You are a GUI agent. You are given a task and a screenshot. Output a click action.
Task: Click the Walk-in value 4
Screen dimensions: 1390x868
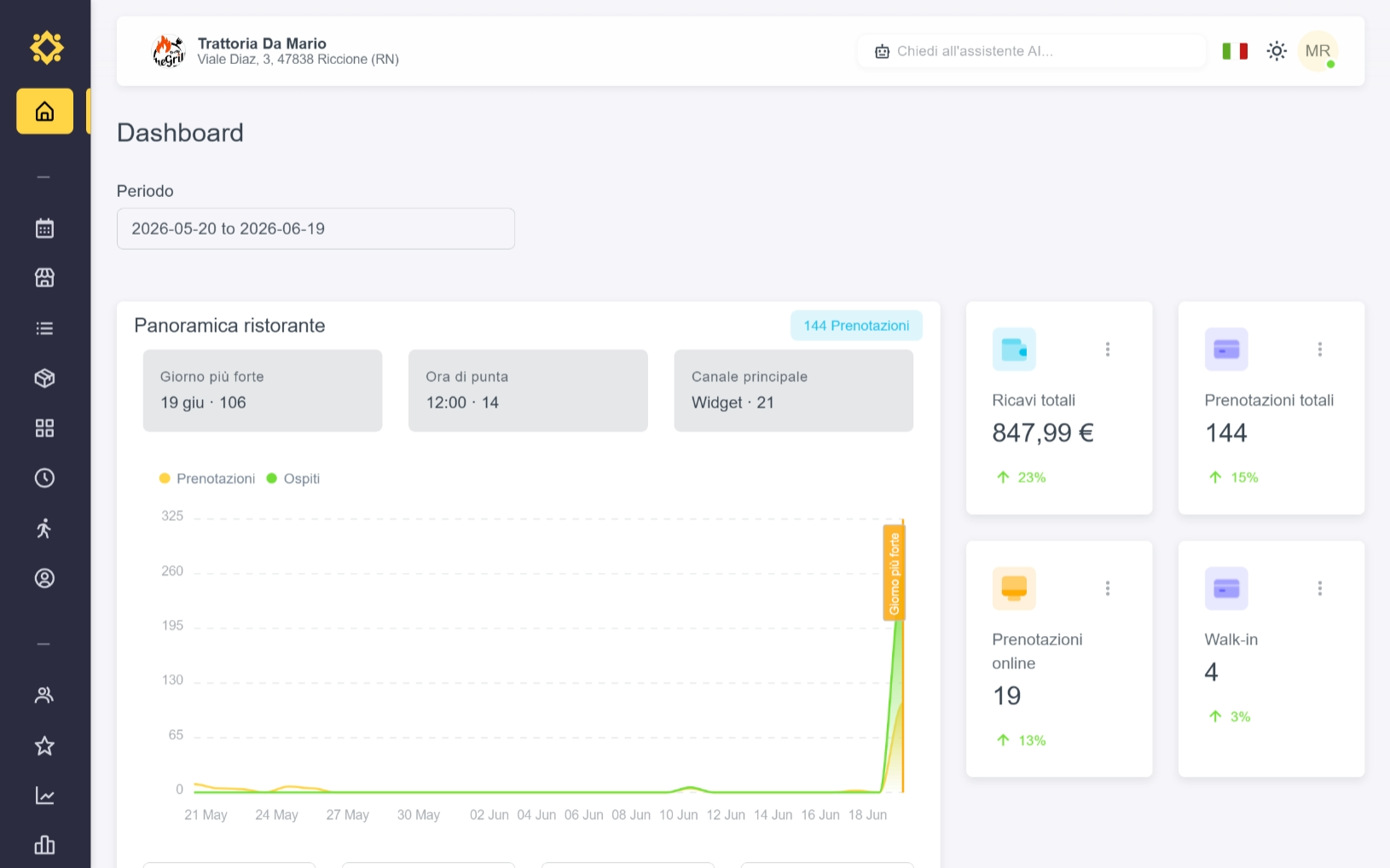click(1212, 673)
